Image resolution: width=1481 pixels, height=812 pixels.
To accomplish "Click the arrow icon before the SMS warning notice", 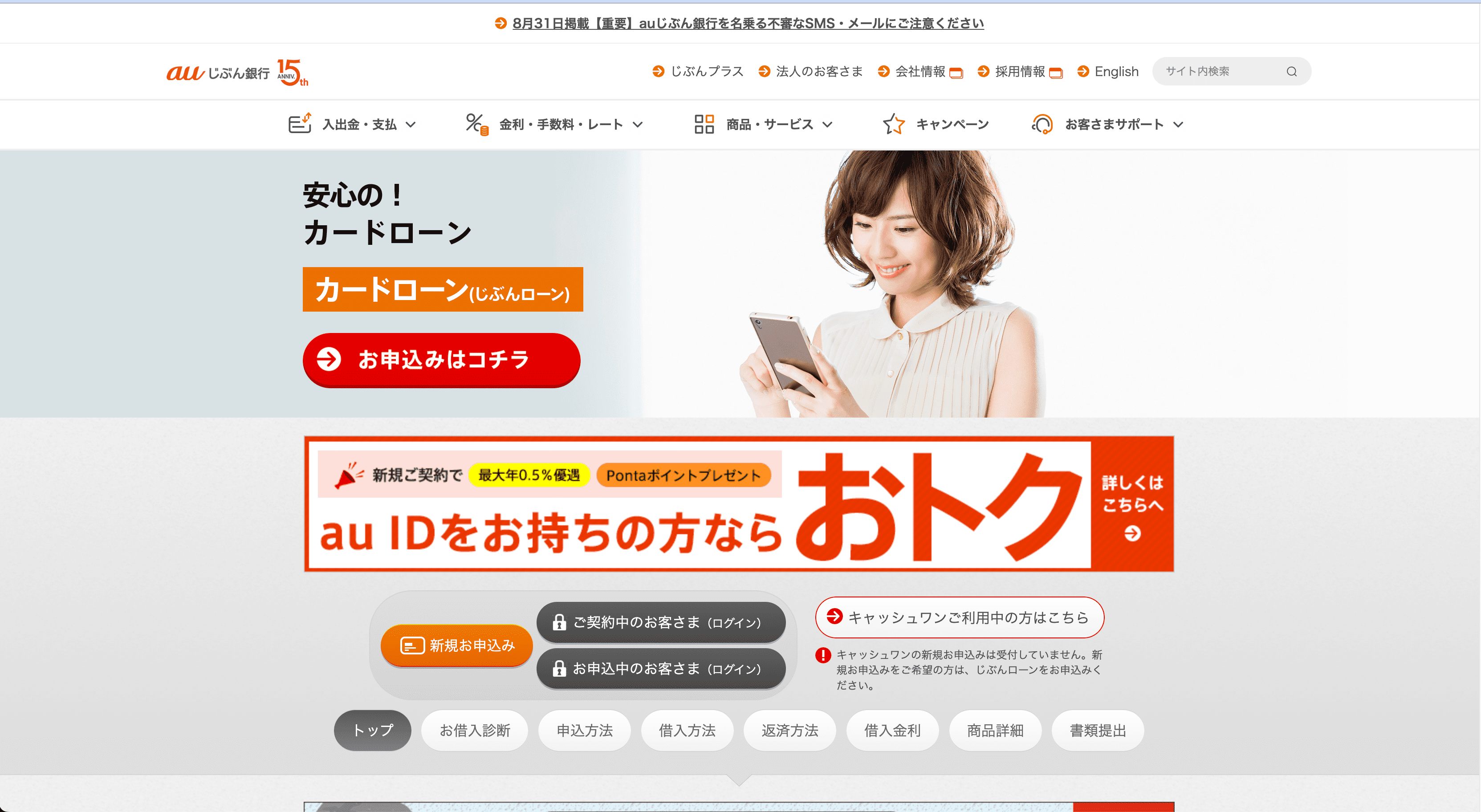I will [501, 23].
